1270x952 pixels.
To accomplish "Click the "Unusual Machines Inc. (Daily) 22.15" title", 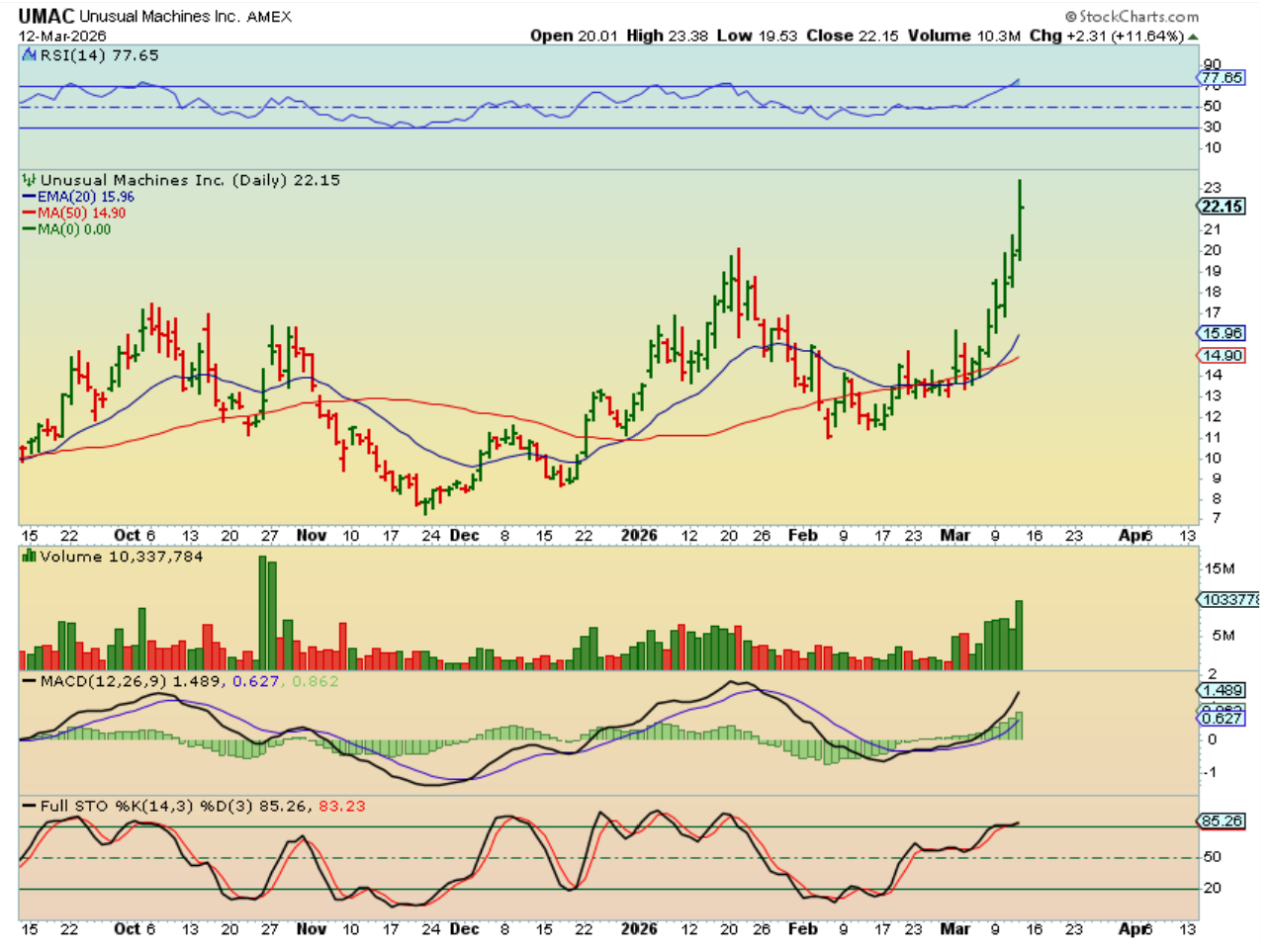I will 190,180.
